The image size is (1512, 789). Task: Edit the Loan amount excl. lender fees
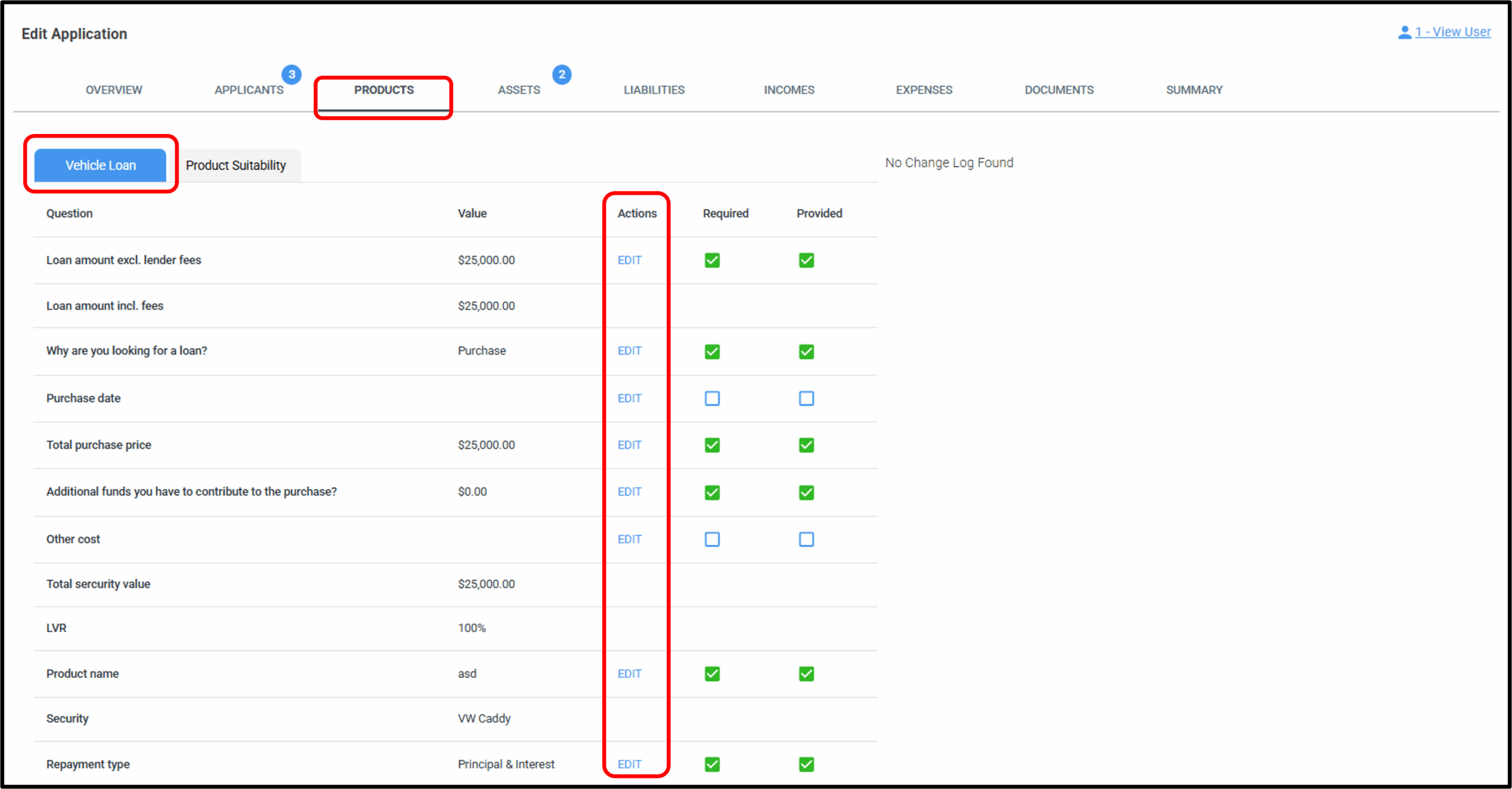629,260
